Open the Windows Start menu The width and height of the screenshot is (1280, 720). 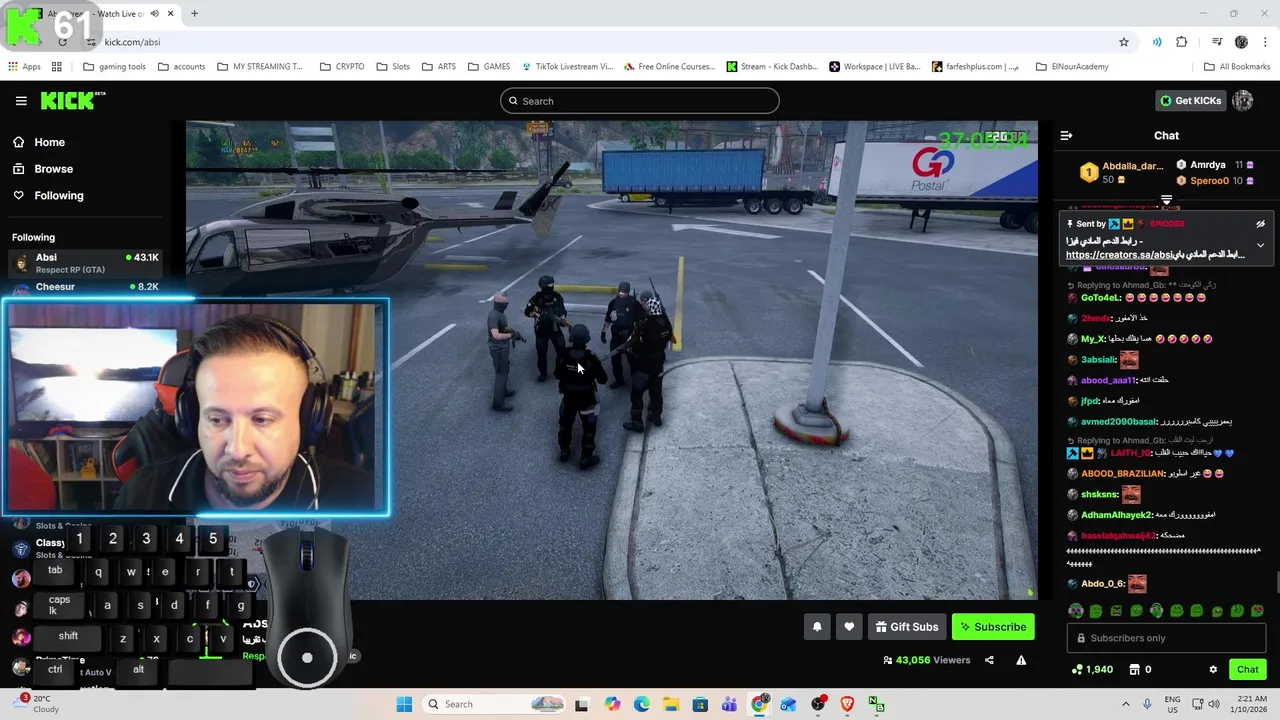pos(404,704)
